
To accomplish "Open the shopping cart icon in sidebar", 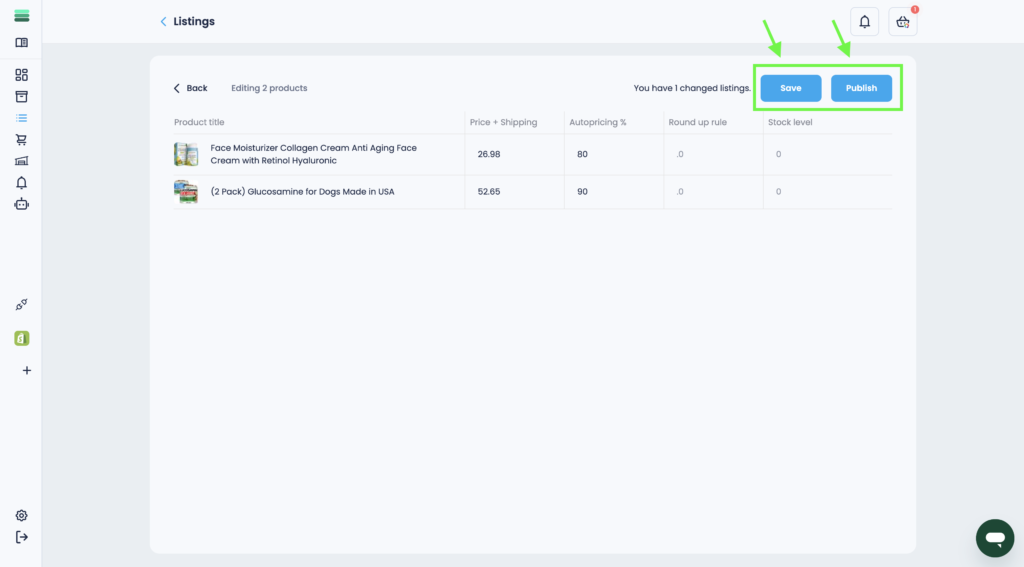I will pyautogui.click(x=22, y=140).
